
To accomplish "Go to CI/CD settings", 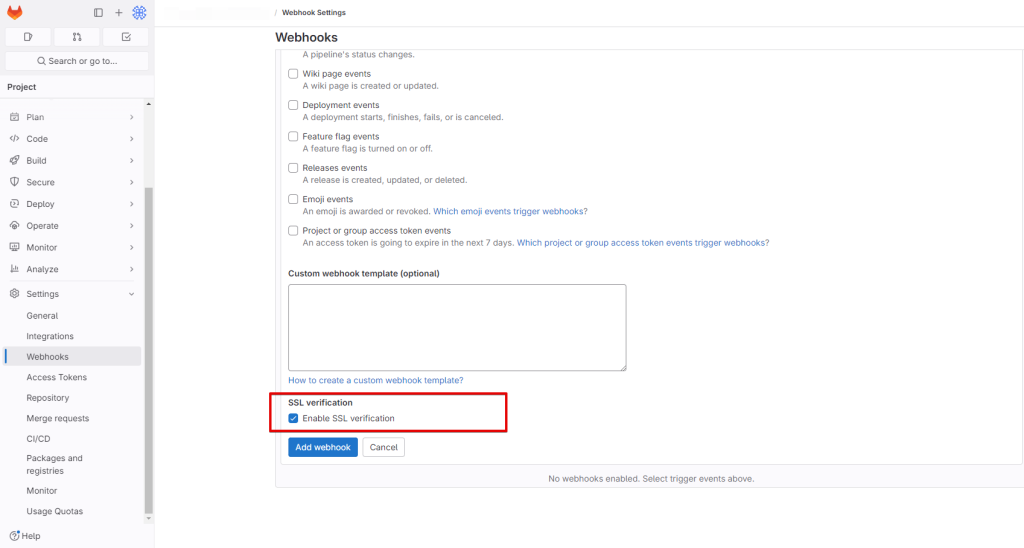I will (x=38, y=438).
